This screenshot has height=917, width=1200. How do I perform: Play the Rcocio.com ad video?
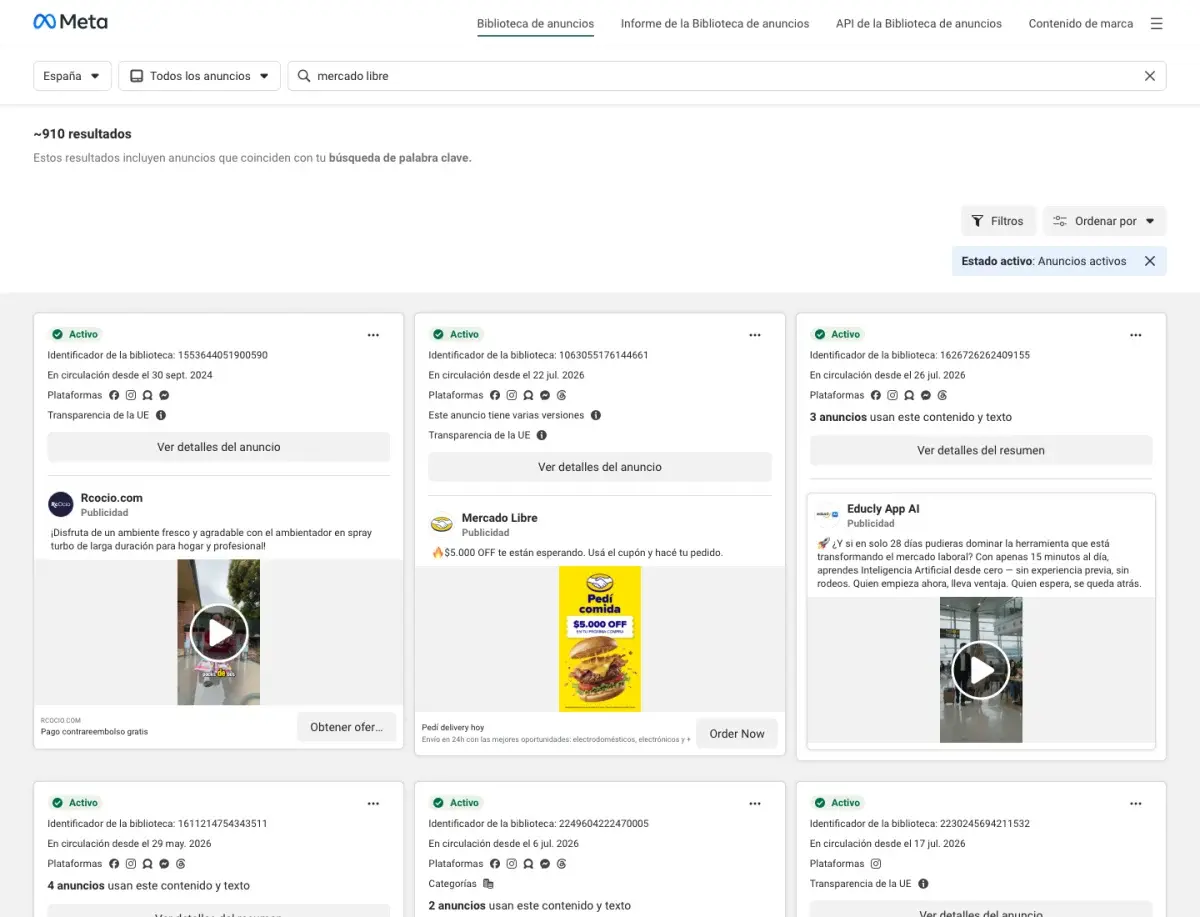coord(219,633)
